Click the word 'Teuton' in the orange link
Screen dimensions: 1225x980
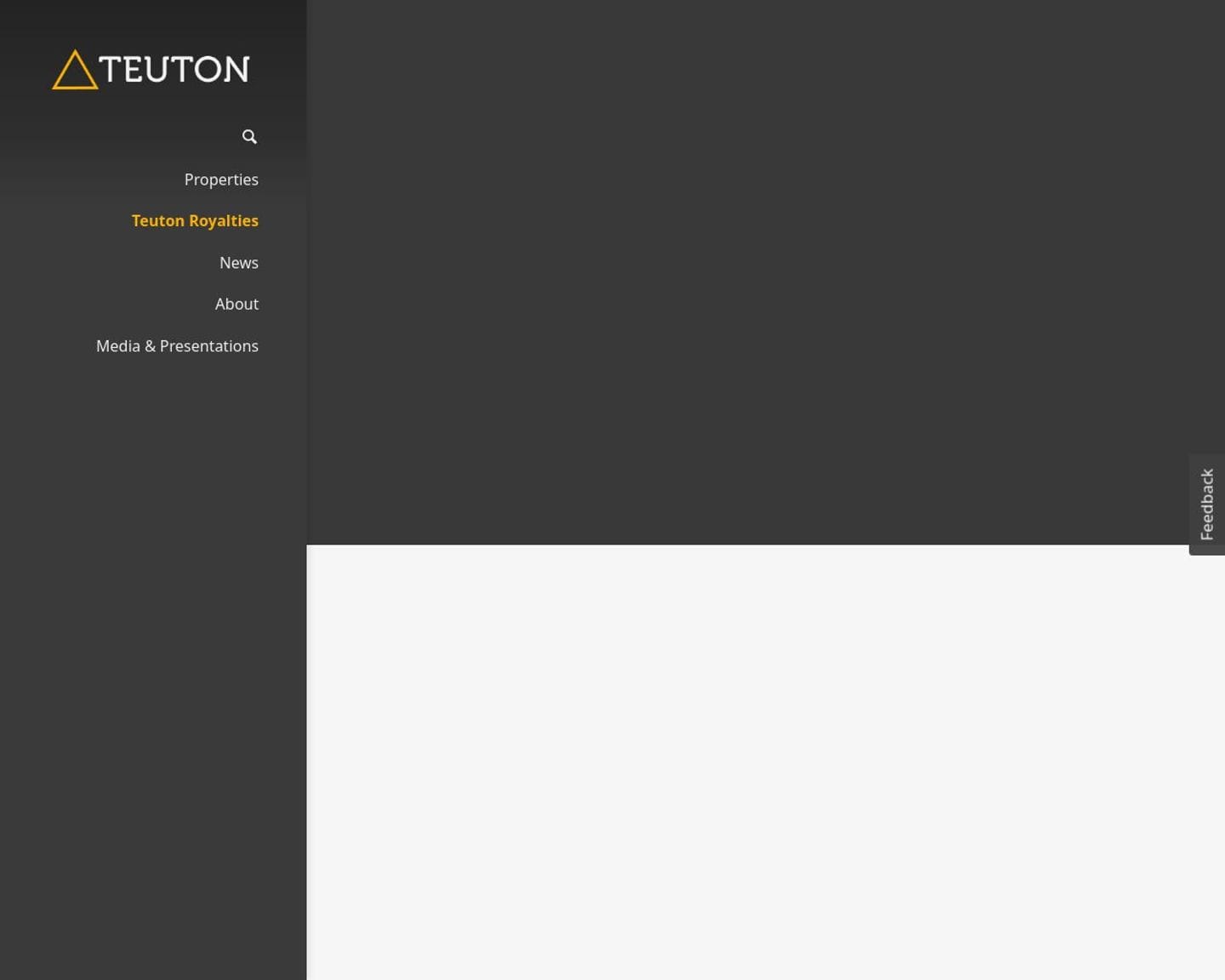[x=157, y=221]
